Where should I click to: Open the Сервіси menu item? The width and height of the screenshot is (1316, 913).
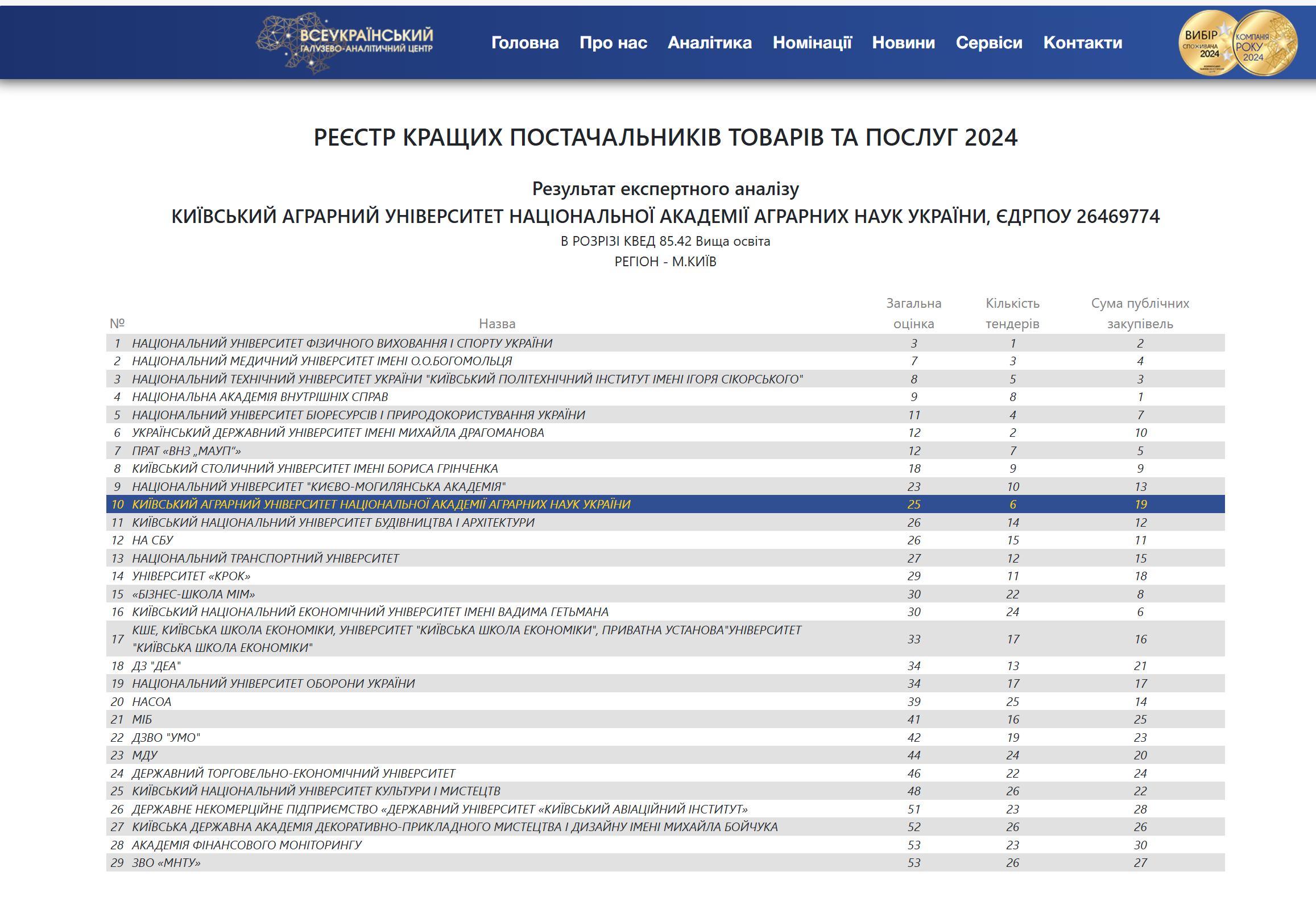click(989, 42)
